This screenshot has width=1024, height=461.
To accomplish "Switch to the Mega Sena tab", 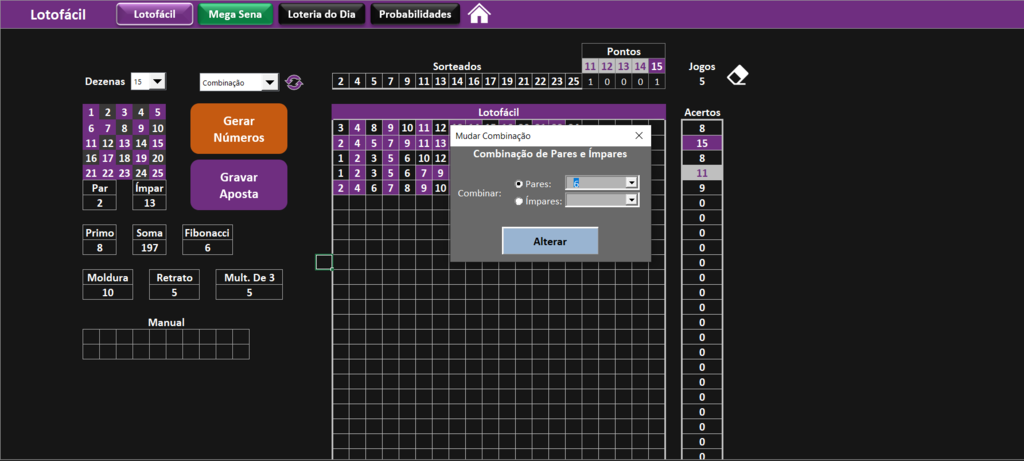I will [235, 14].
